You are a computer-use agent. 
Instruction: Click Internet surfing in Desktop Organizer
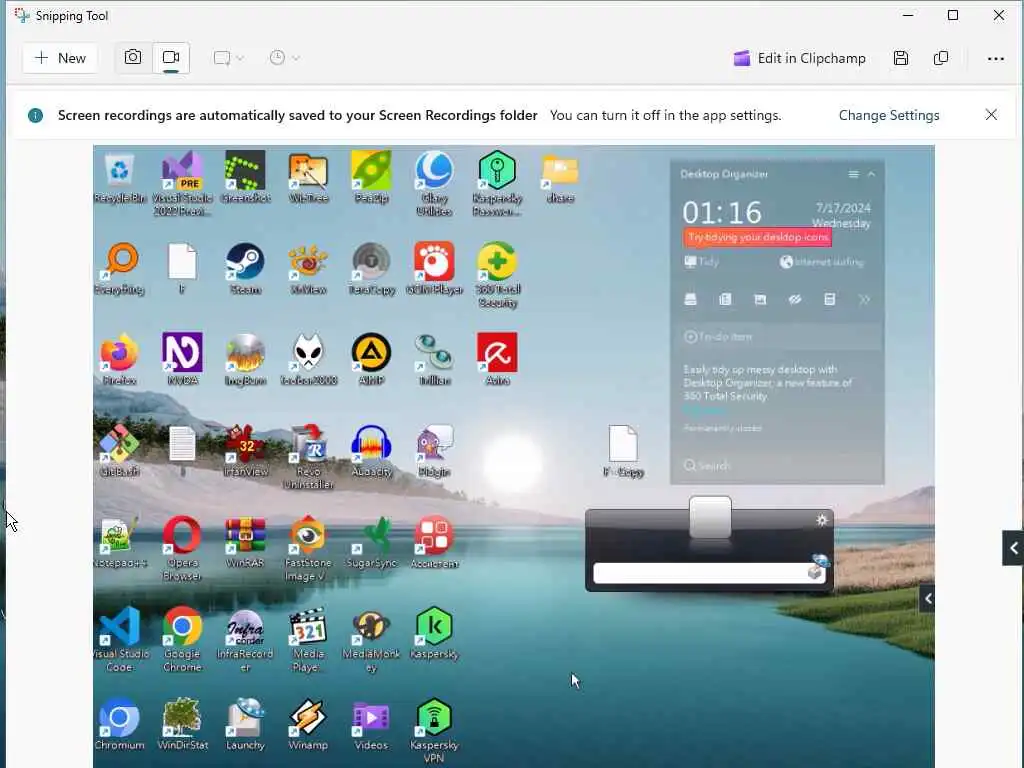click(822, 262)
